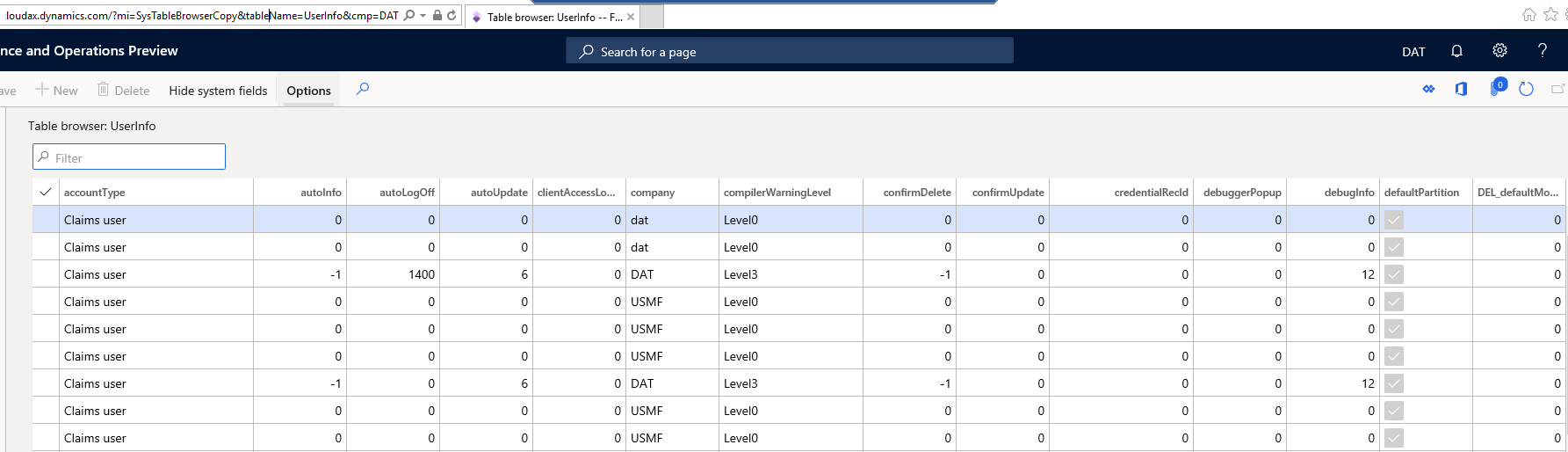Click the autoLogOff cell reading 1400
This screenshot has height=452, width=1568.
tap(394, 274)
